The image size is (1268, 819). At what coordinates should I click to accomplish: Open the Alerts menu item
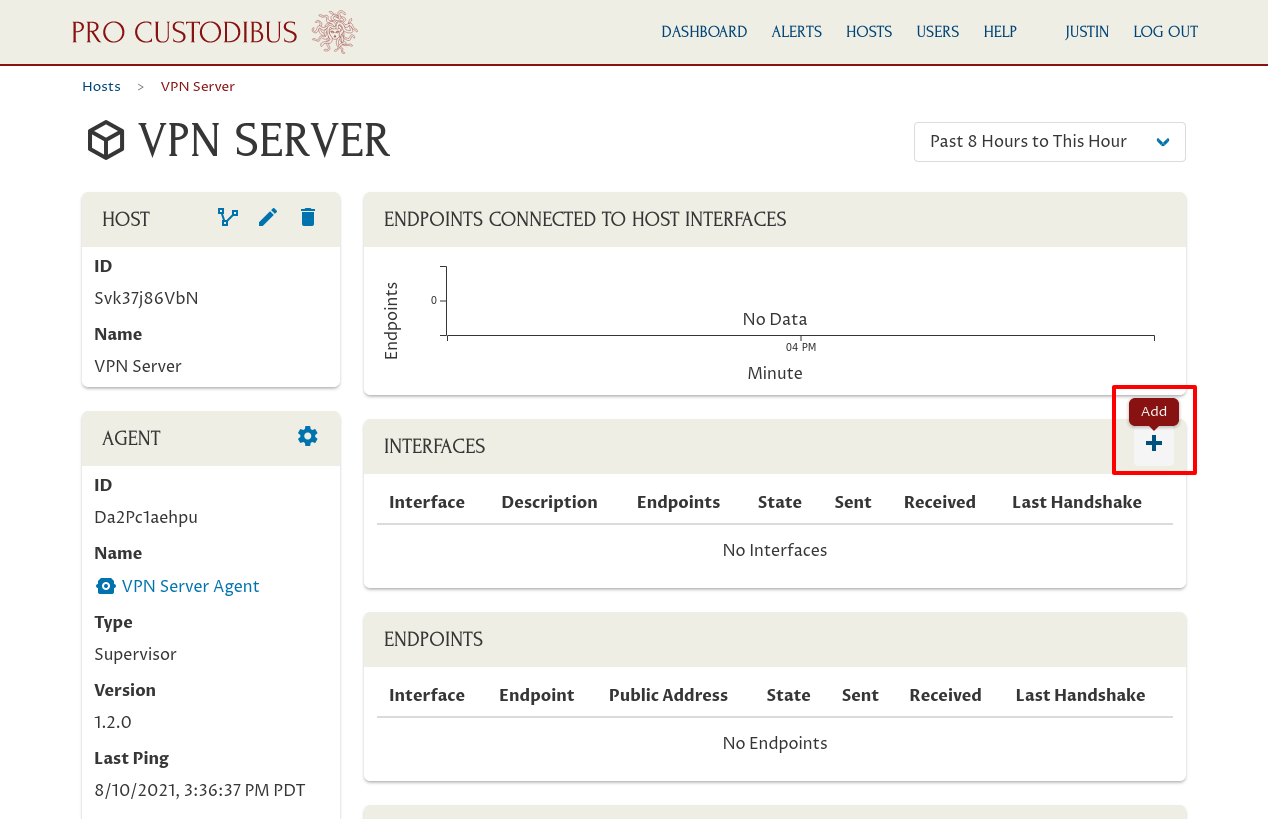point(797,32)
